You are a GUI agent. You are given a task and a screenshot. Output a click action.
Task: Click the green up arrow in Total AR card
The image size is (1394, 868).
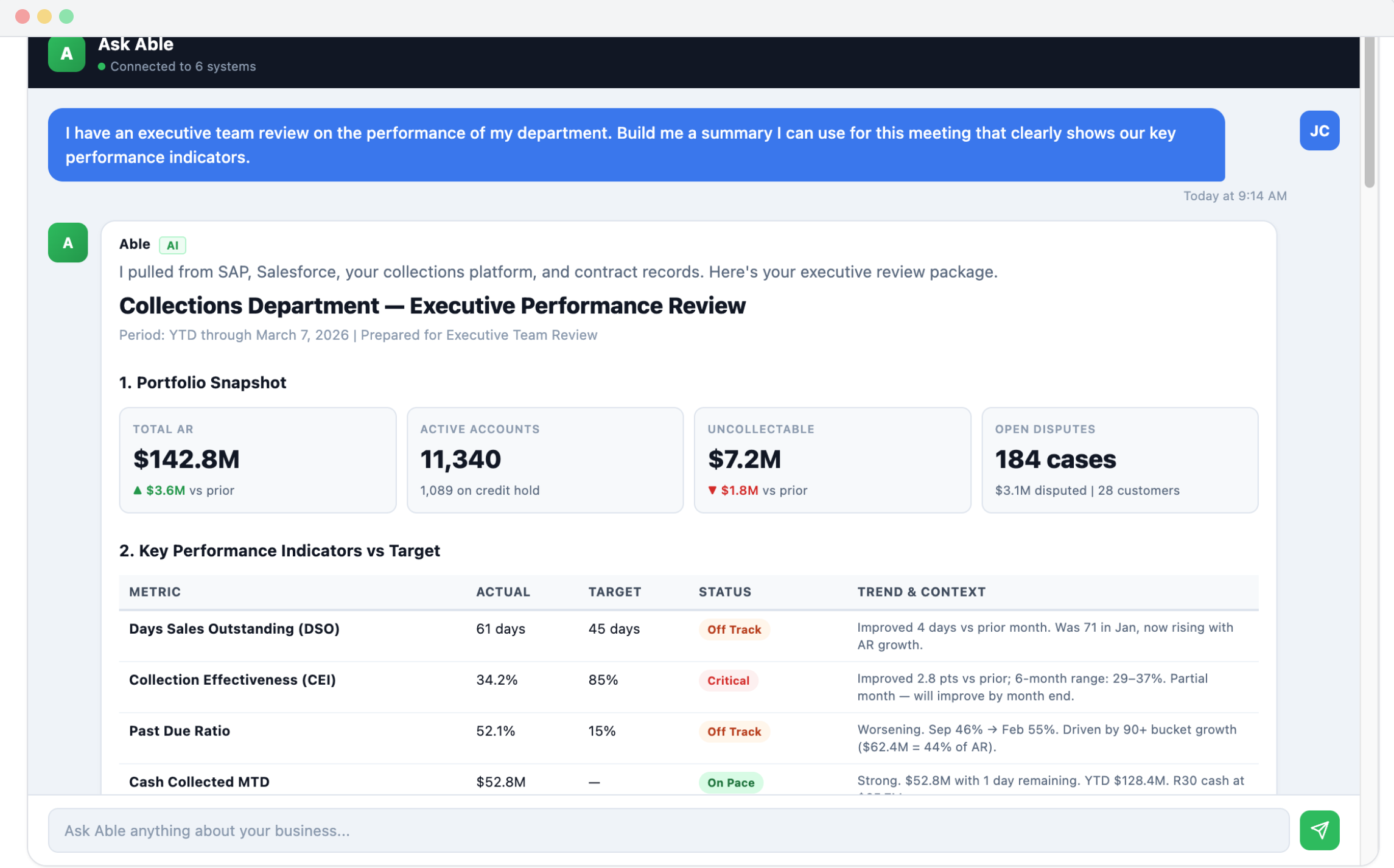point(138,490)
